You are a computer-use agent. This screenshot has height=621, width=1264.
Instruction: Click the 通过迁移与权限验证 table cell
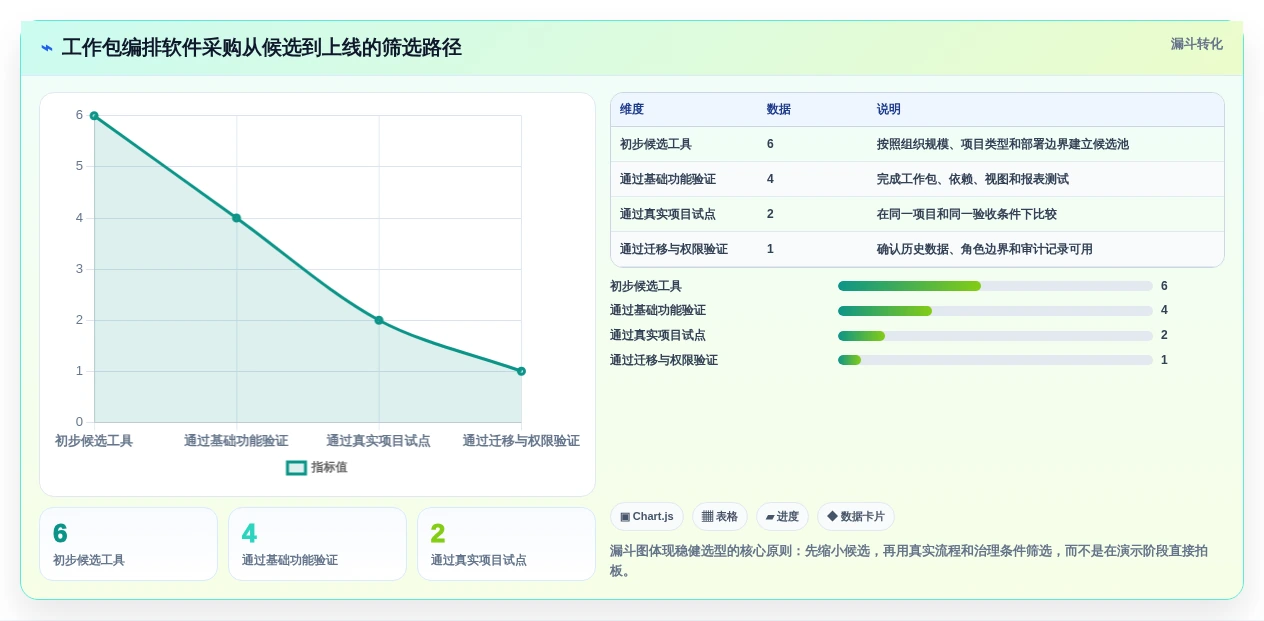pyautogui.click(x=674, y=249)
